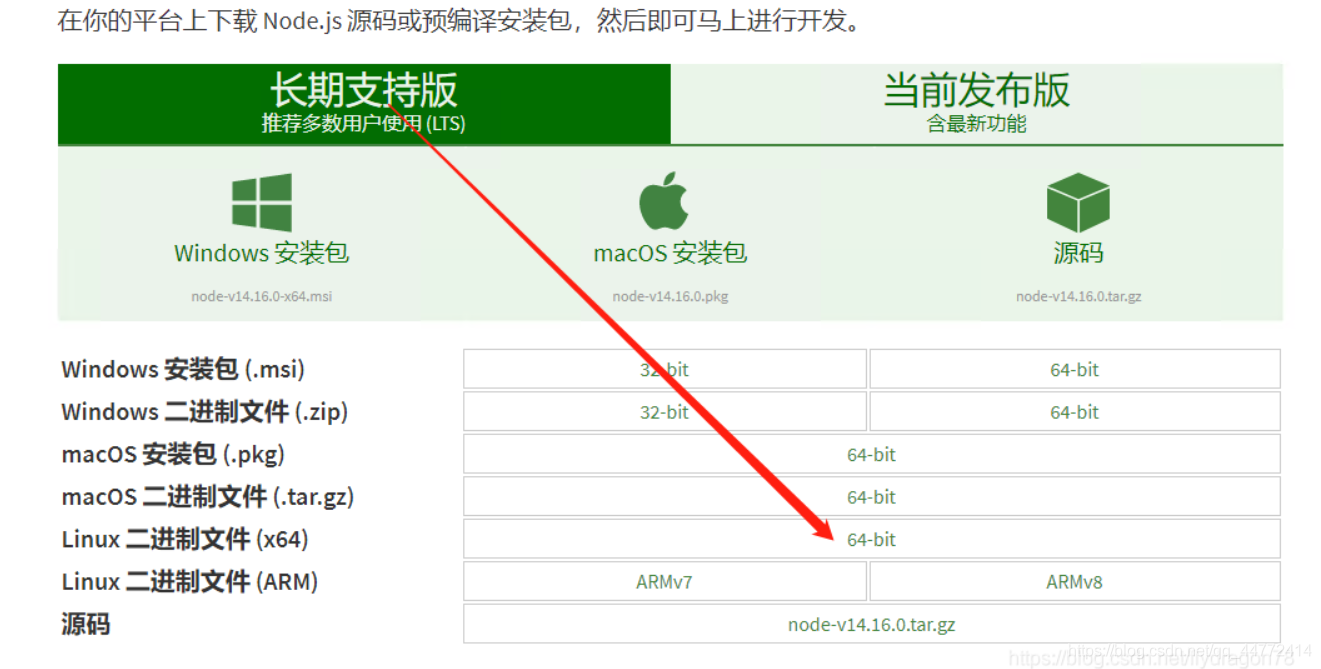
Task: Open the macOS 安装包 download link
Action: click(x=670, y=253)
